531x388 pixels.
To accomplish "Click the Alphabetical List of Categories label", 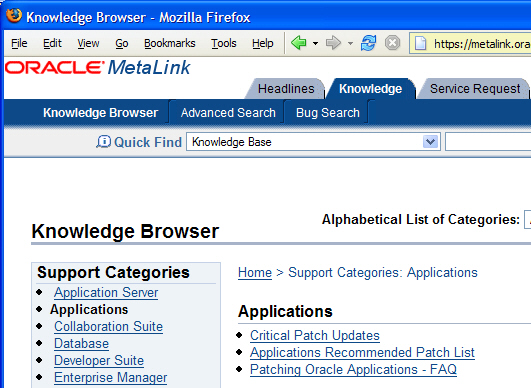I will click(x=421, y=219).
